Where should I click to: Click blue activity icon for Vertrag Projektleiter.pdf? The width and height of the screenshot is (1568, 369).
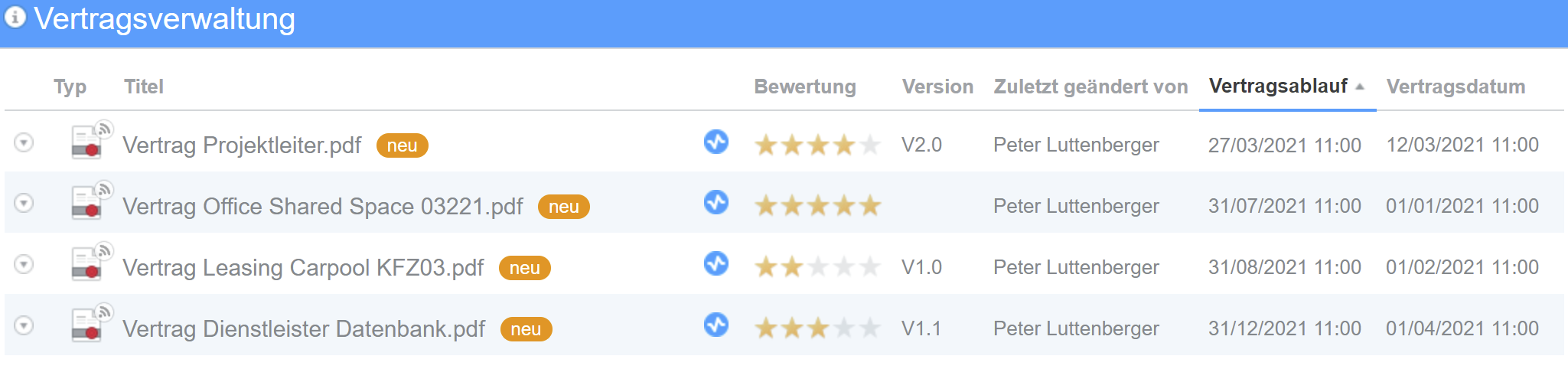pos(716,142)
